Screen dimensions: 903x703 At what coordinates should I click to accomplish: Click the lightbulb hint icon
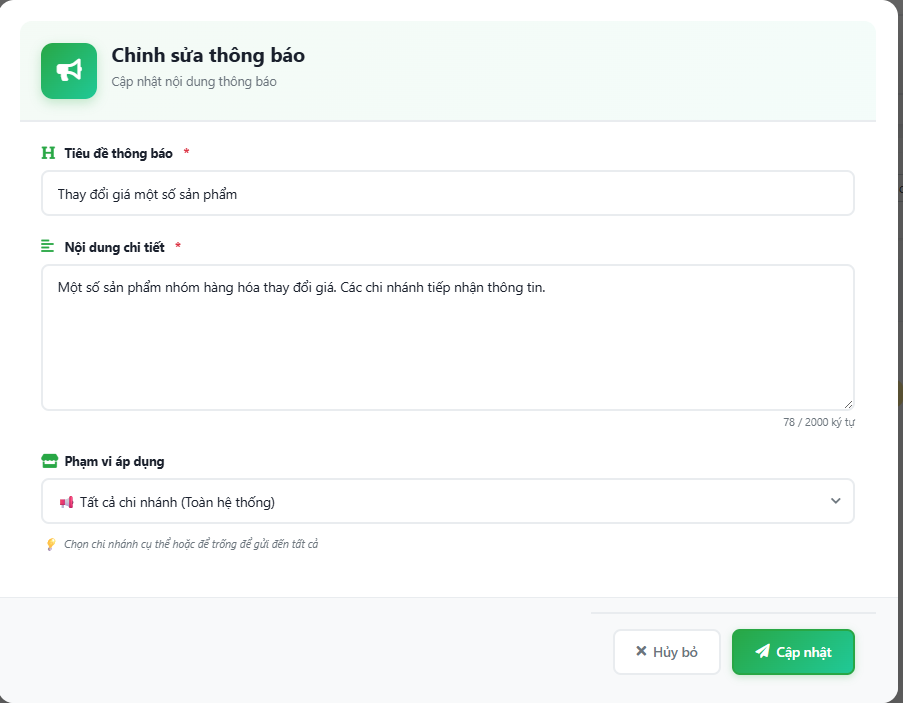(51, 544)
